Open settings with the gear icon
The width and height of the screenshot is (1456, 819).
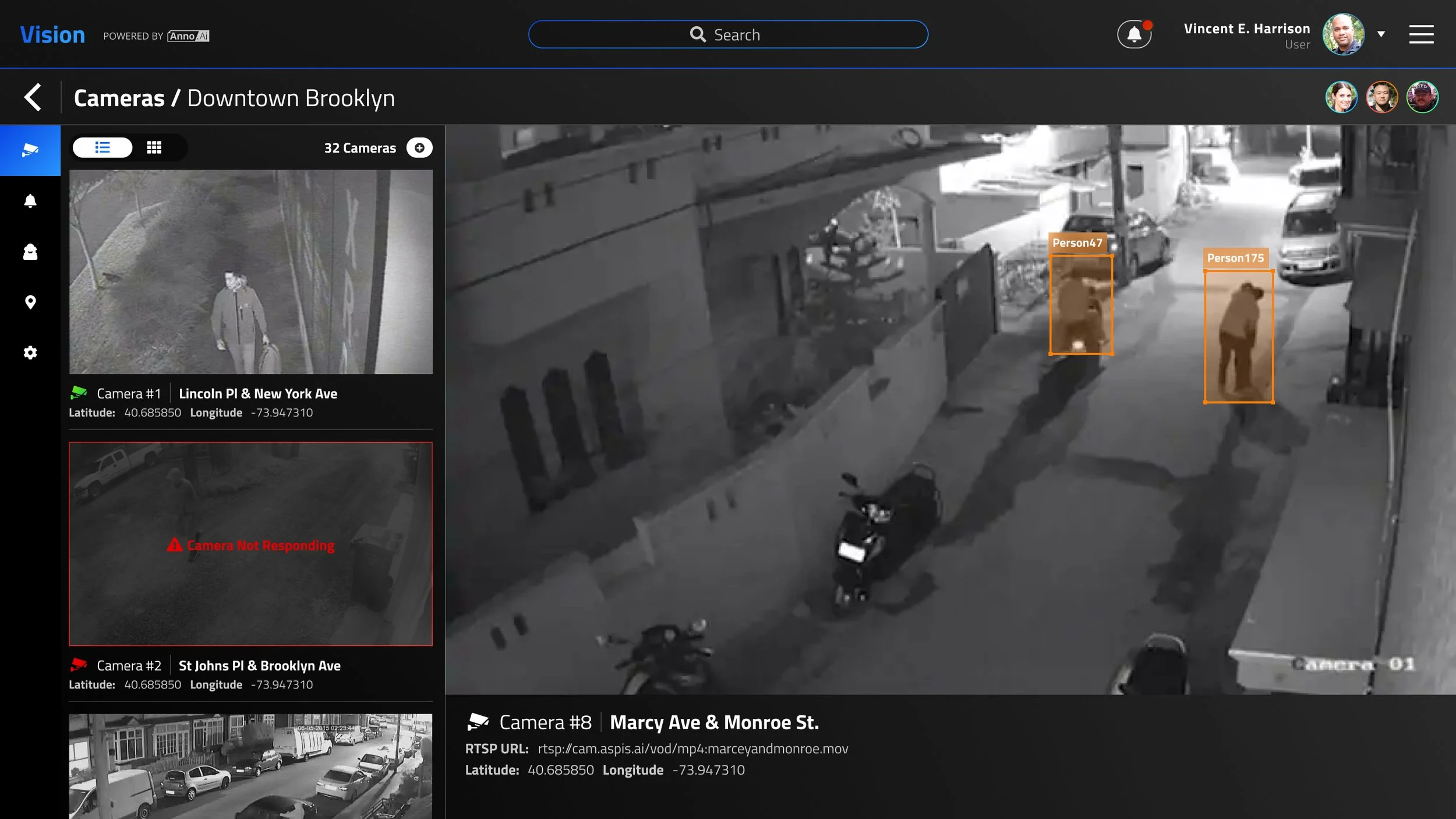(30, 352)
